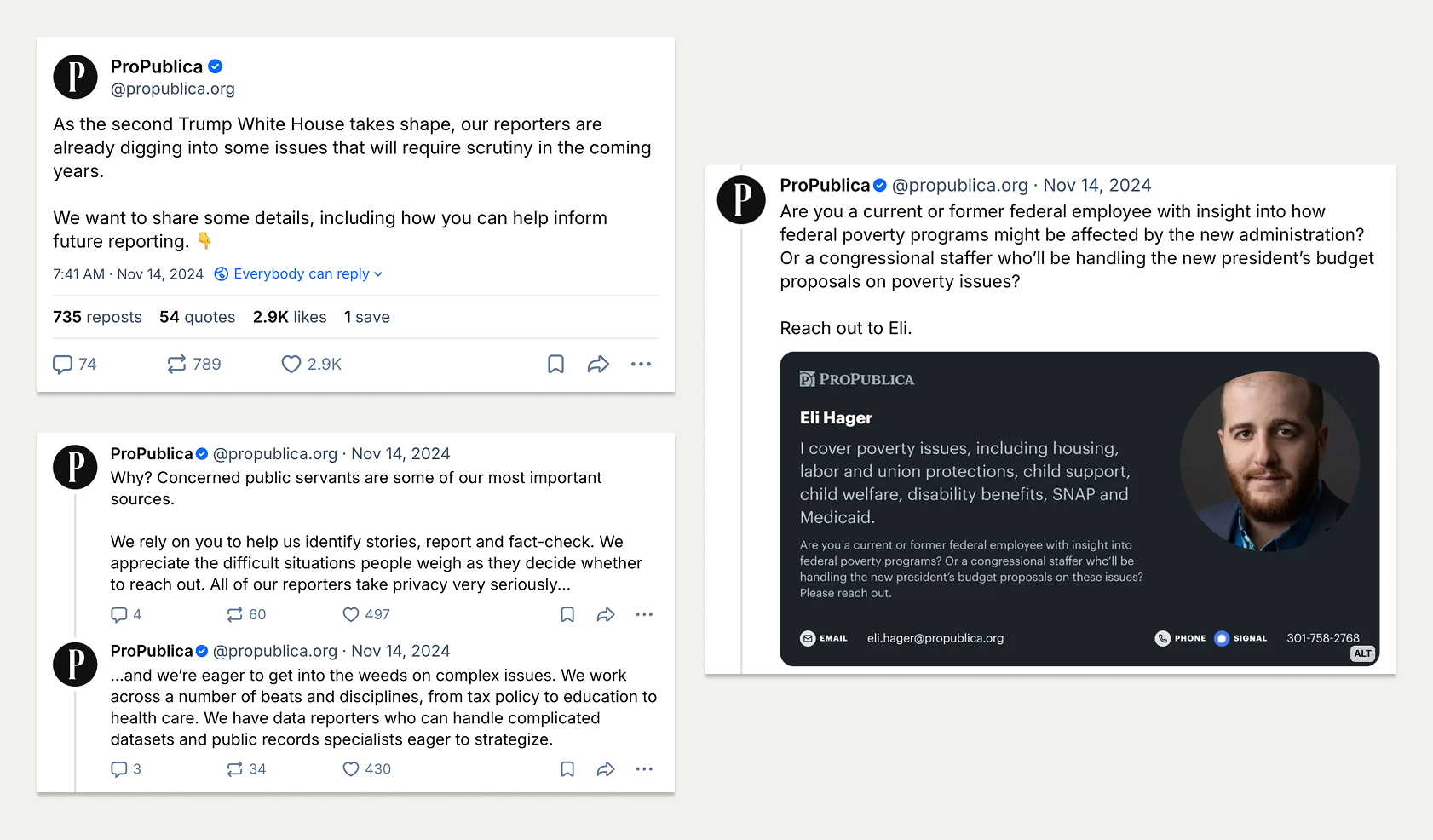The image size is (1433, 840).
Task: Click the ALT badge on Eli Hager image
Action: pos(1362,653)
